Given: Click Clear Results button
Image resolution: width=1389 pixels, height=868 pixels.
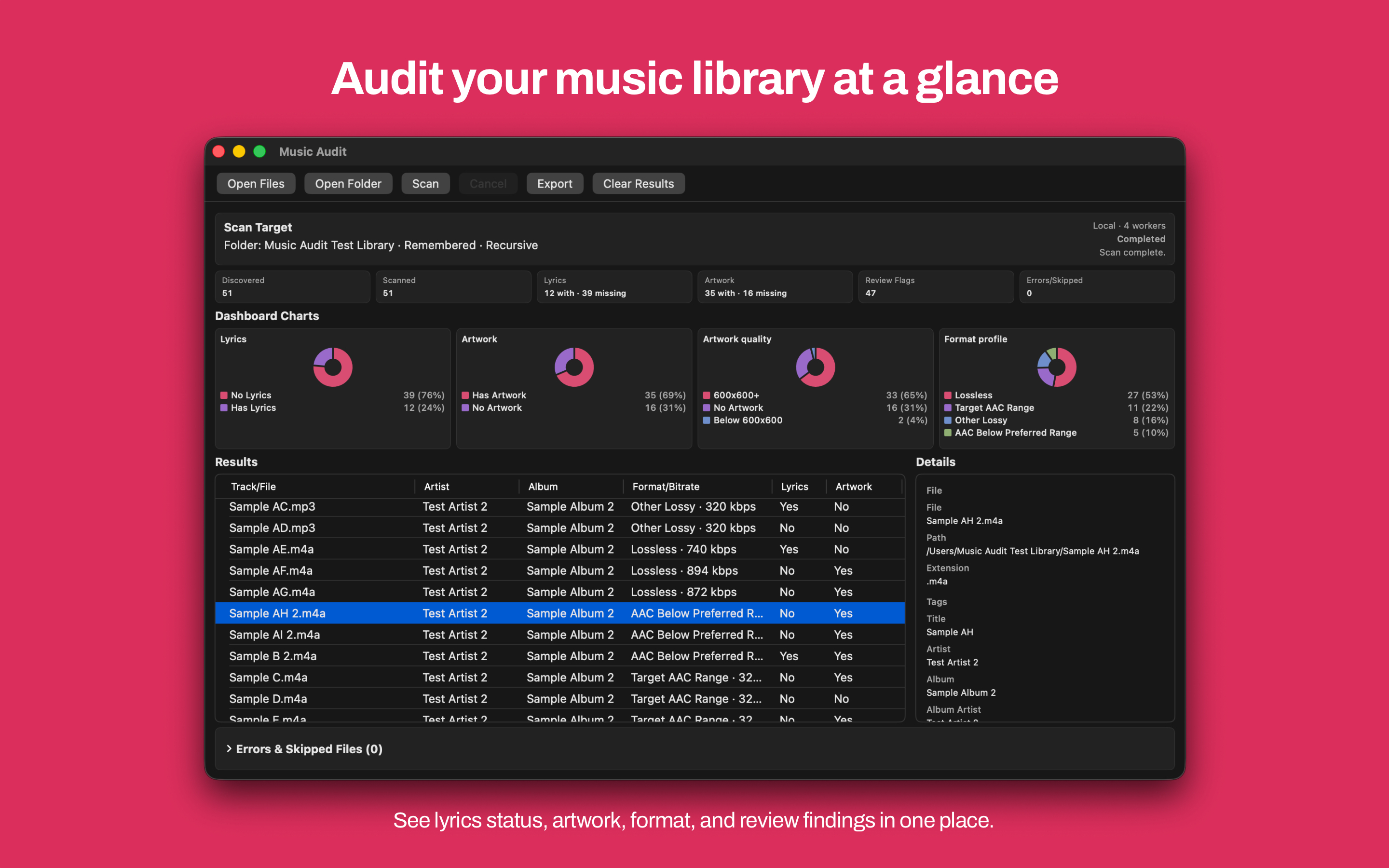Looking at the screenshot, I should [x=638, y=184].
